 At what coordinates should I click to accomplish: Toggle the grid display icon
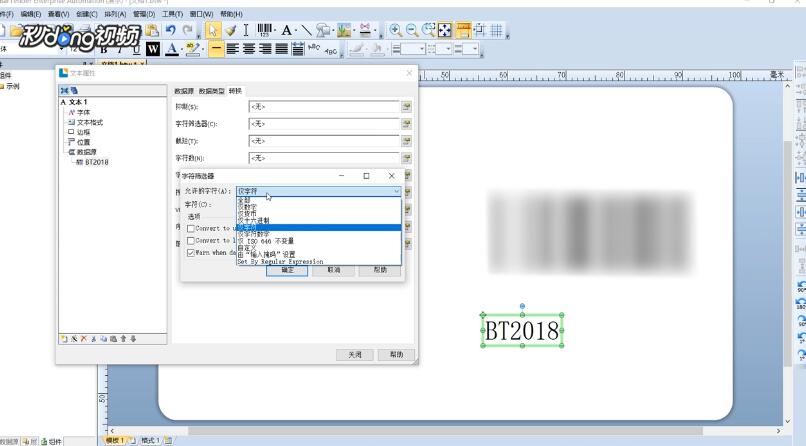click(496, 30)
